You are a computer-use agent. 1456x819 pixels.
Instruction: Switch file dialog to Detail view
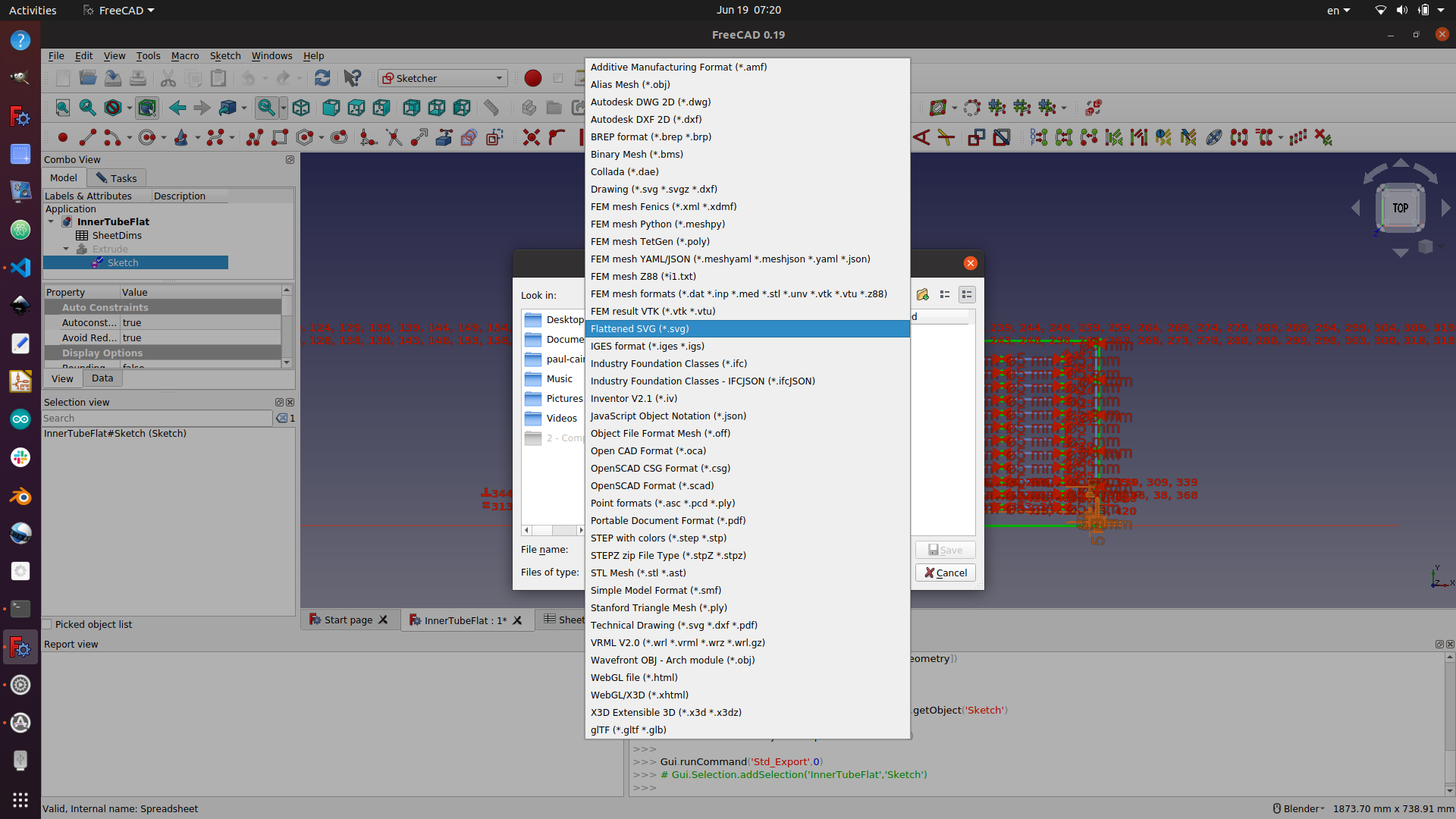(967, 294)
